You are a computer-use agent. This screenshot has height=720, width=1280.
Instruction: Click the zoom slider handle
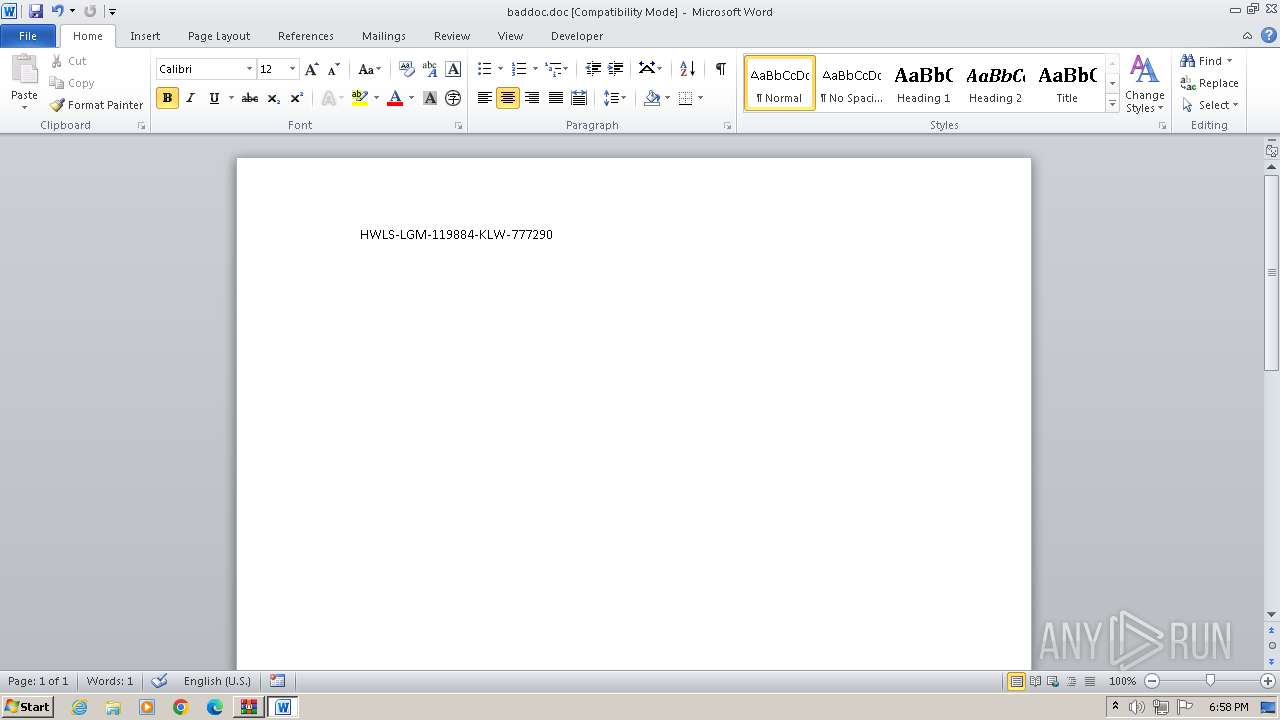(1210, 681)
